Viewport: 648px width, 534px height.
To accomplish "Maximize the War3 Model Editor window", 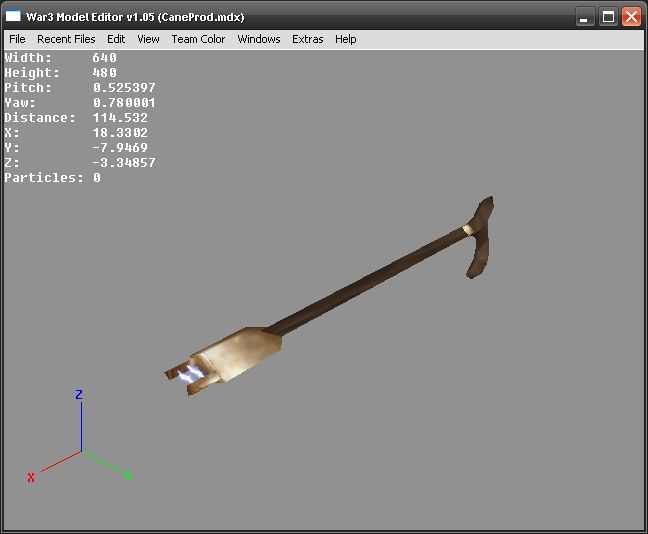I will click(608, 17).
